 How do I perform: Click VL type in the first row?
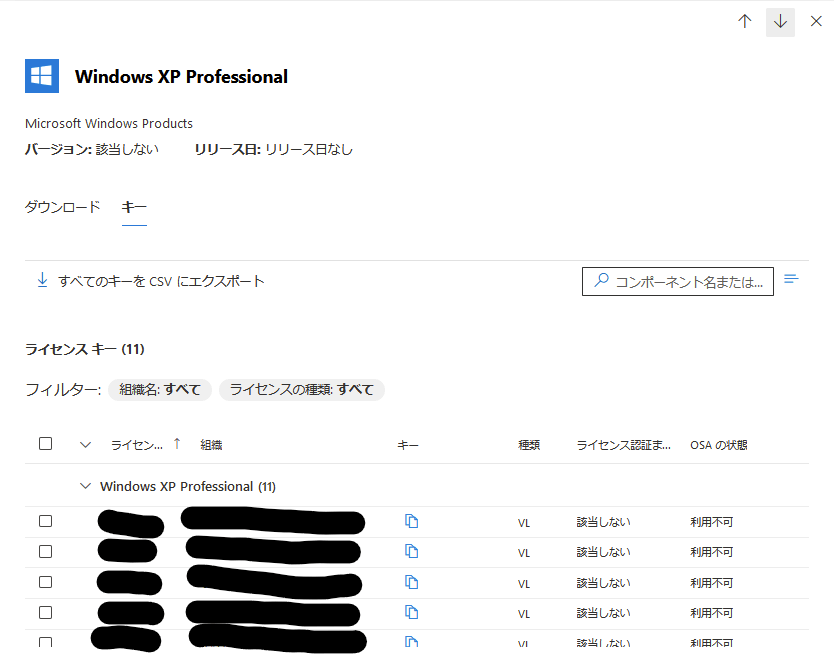[x=524, y=523]
